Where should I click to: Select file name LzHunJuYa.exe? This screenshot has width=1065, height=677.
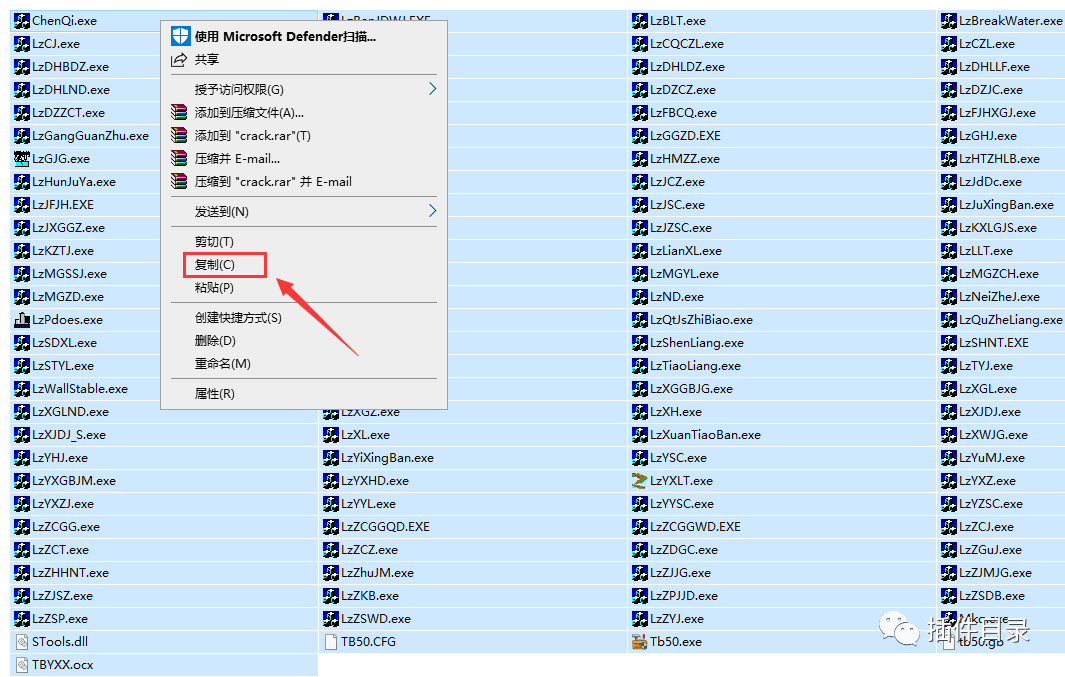(74, 182)
